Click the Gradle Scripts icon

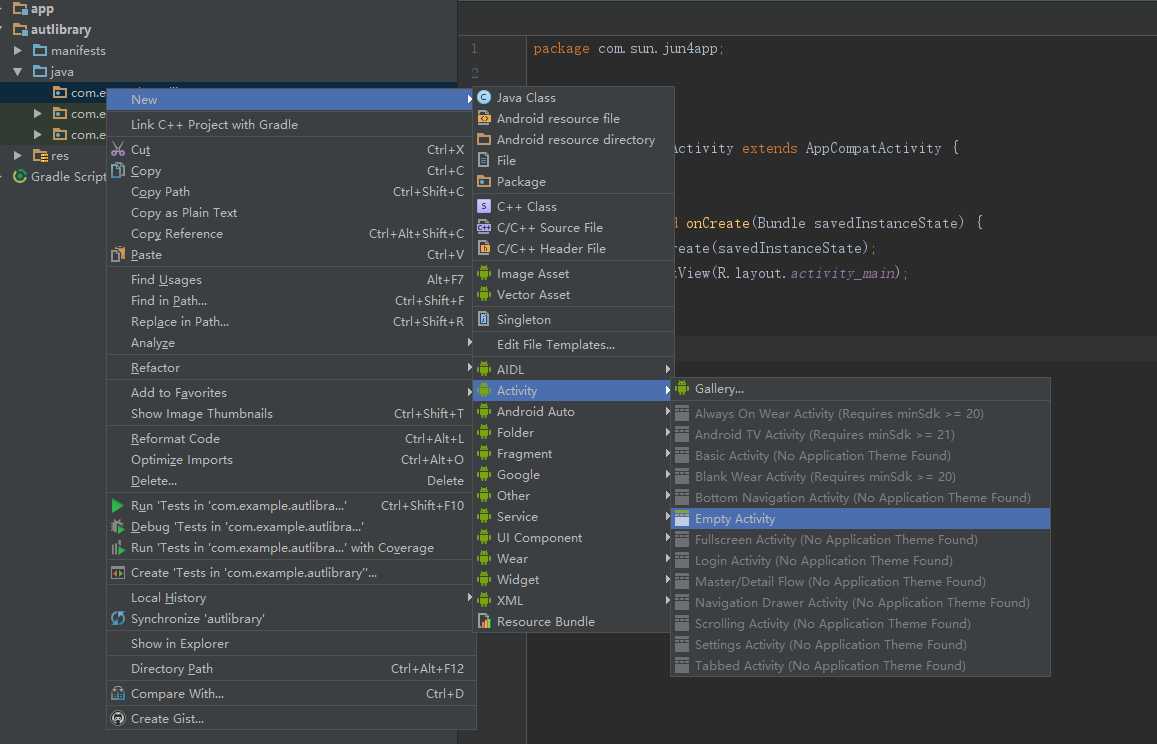20,176
